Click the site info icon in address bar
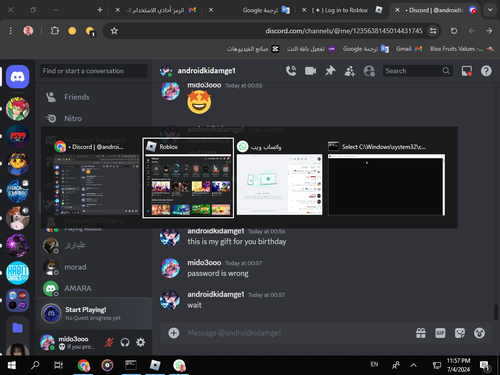This screenshot has height=375, width=500. click(433, 31)
